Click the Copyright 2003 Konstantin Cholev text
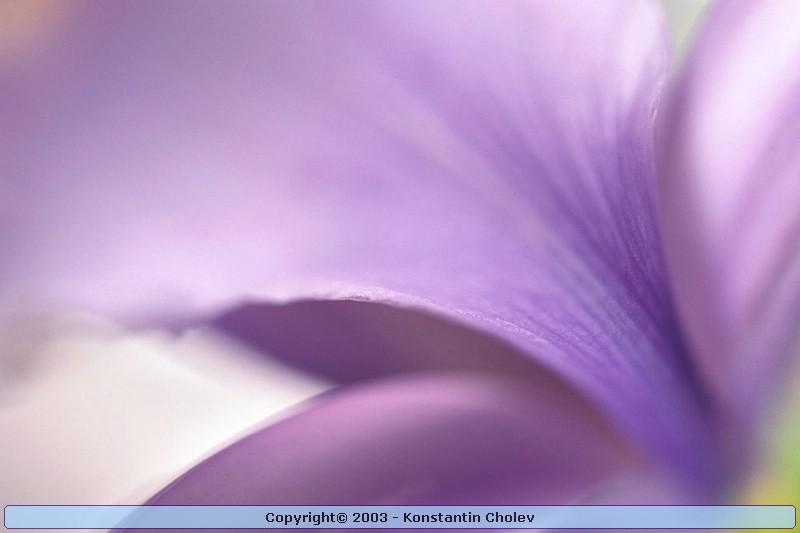The image size is (800, 533). pyautogui.click(x=399, y=517)
